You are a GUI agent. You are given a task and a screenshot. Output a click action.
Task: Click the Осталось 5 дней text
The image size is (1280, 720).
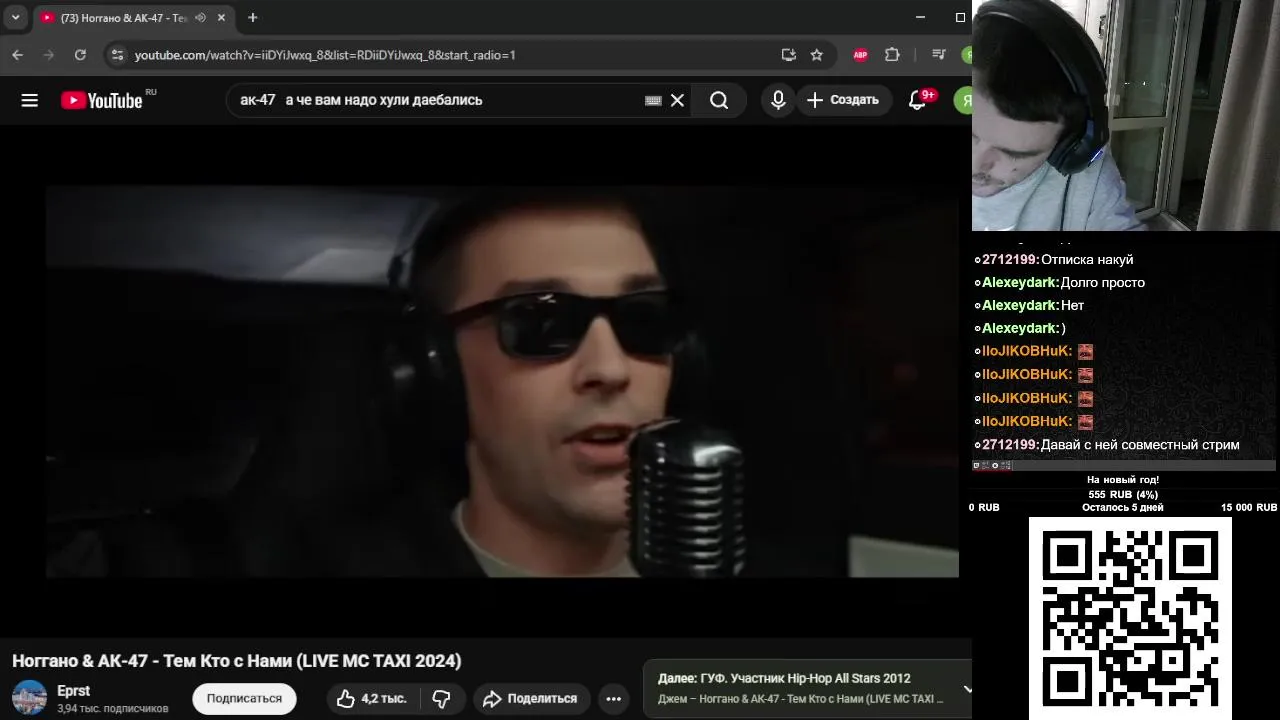(x=1122, y=508)
